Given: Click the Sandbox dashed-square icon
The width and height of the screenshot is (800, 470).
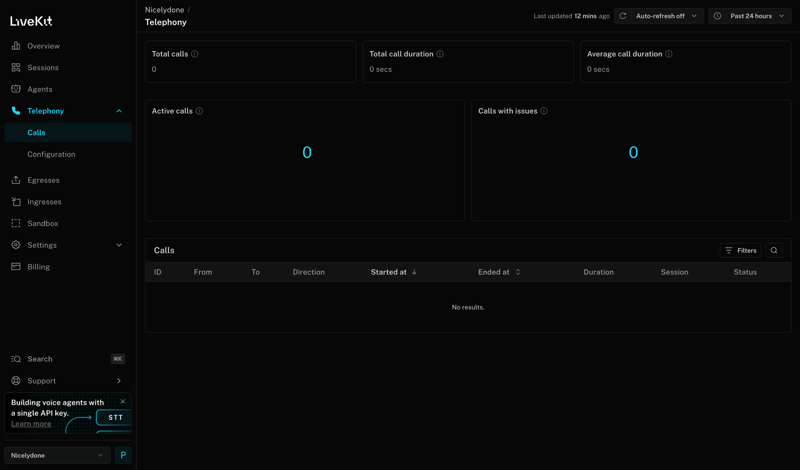Looking at the screenshot, I should pos(16,224).
